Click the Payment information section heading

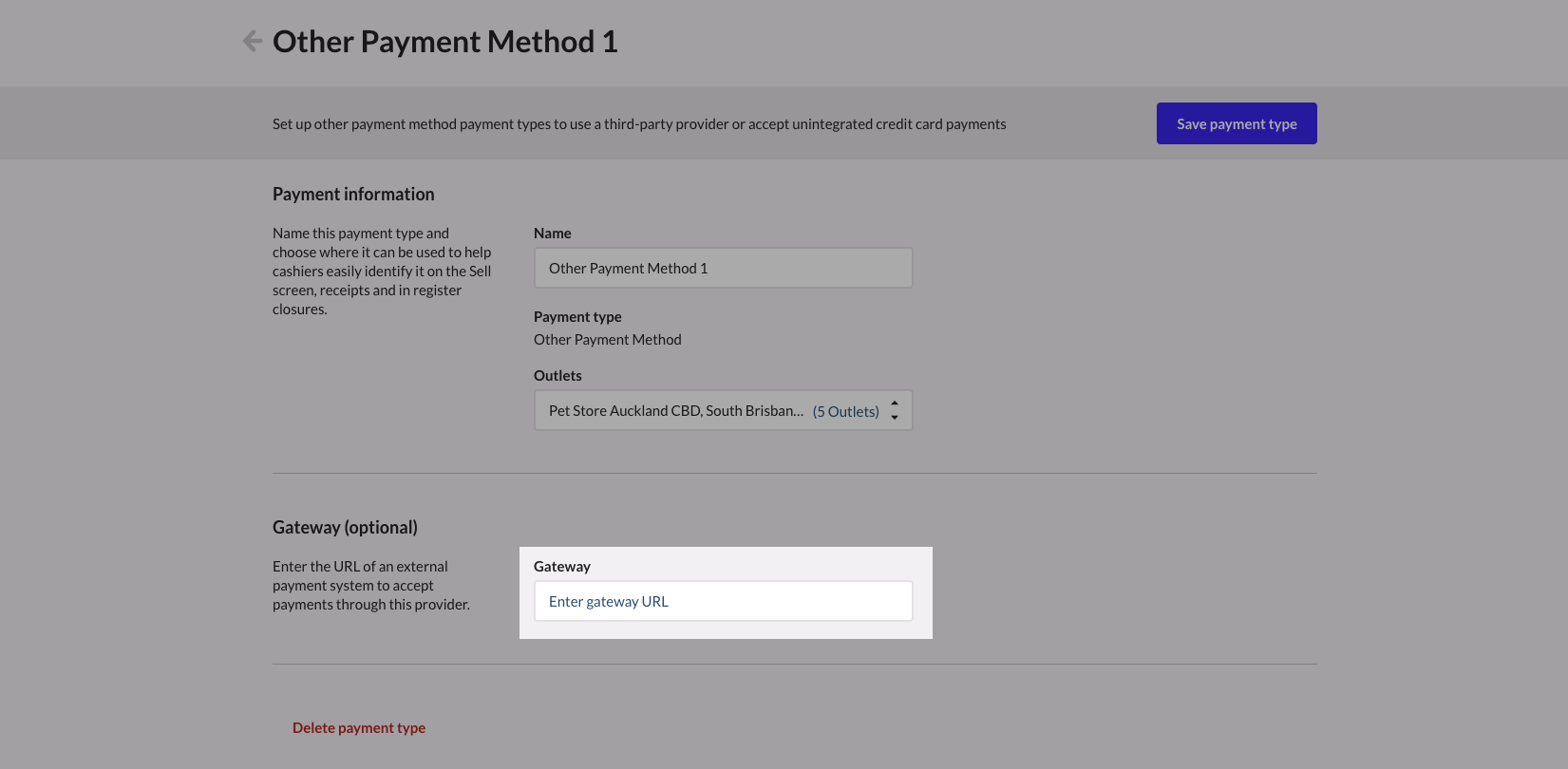coord(353,194)
